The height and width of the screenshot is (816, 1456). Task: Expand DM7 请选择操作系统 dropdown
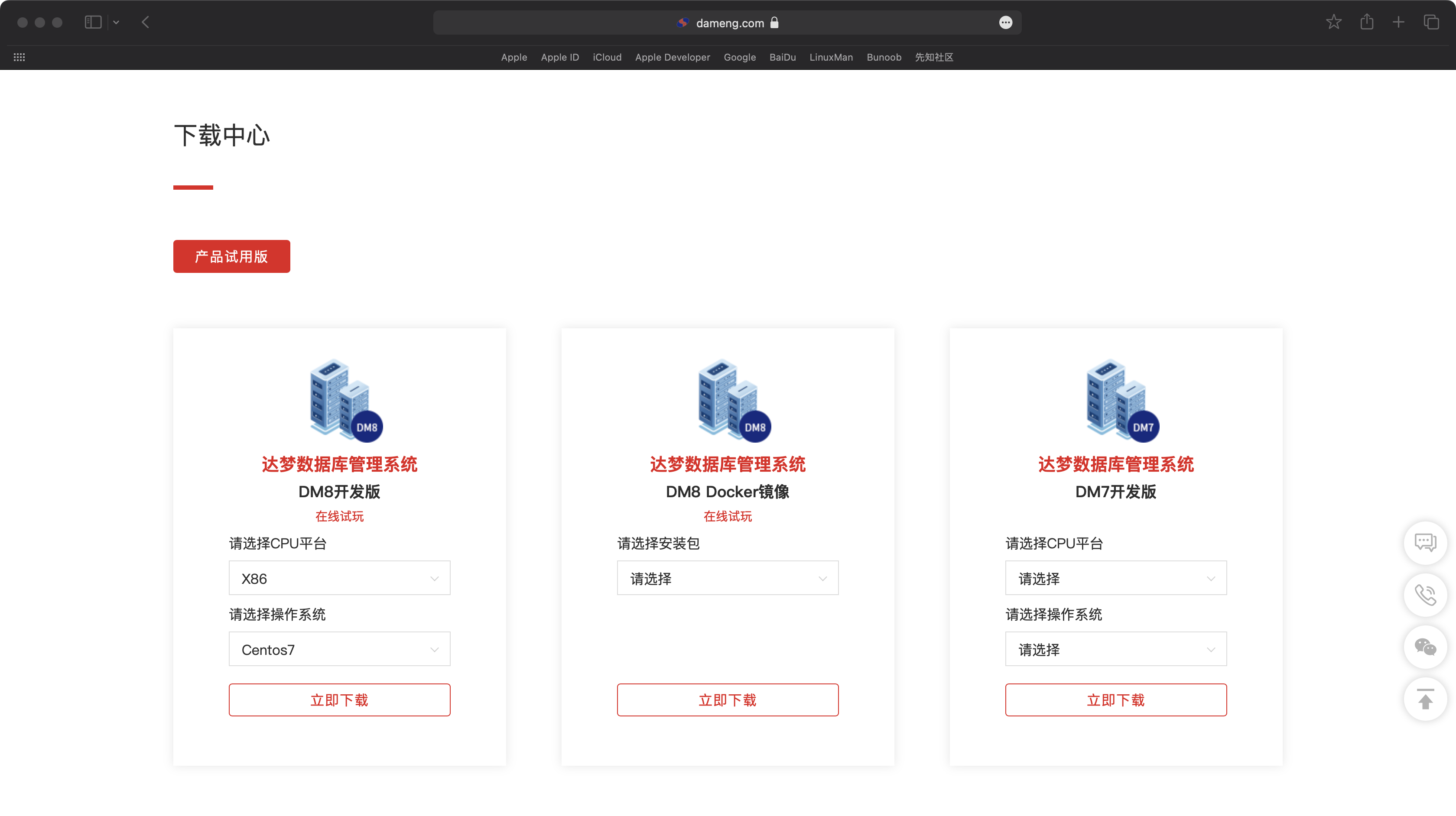(1116, 649)
